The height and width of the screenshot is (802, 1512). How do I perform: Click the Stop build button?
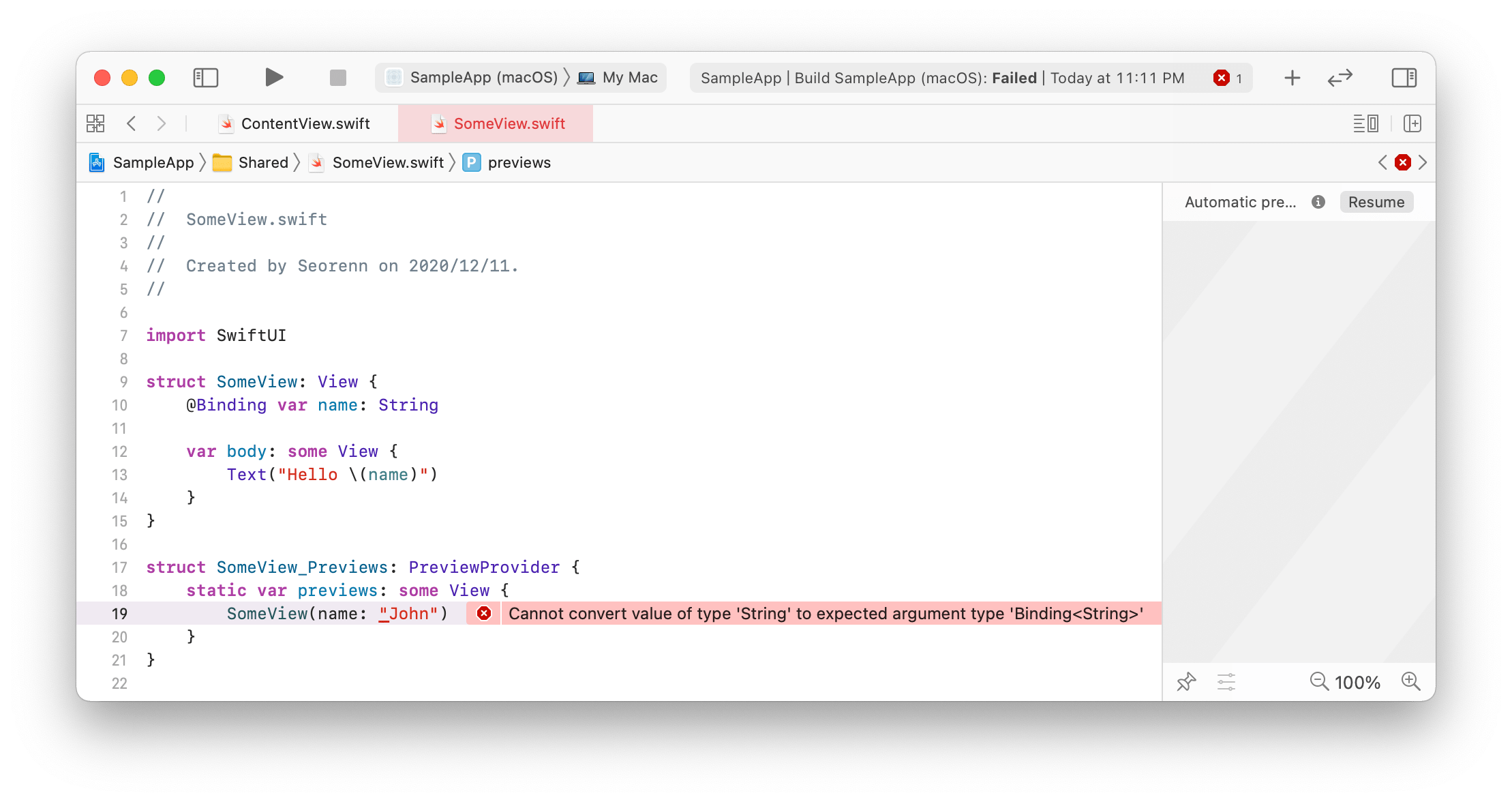(x=337, y=78)
